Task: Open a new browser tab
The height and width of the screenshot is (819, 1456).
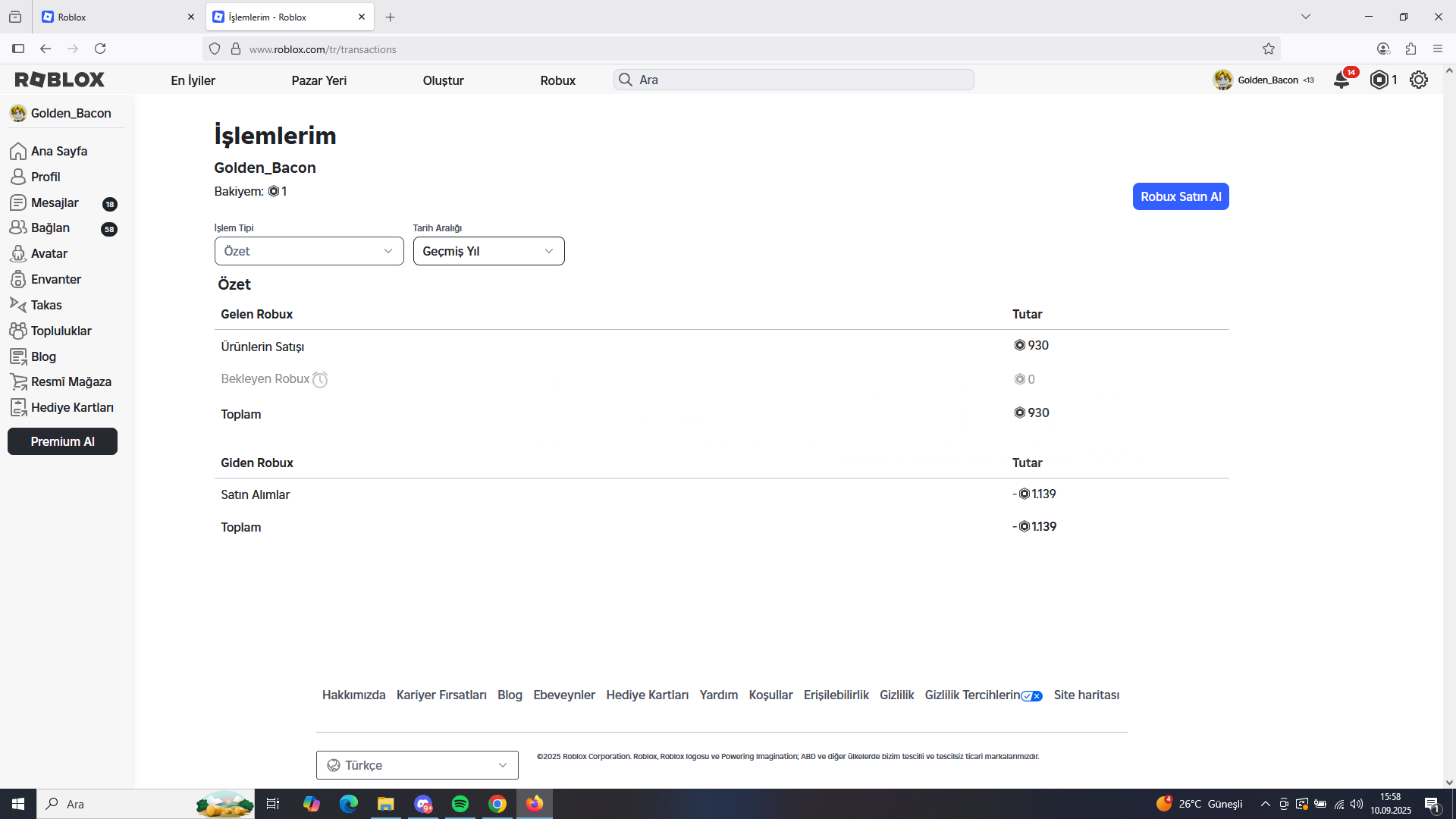Action: coord(391,17)
